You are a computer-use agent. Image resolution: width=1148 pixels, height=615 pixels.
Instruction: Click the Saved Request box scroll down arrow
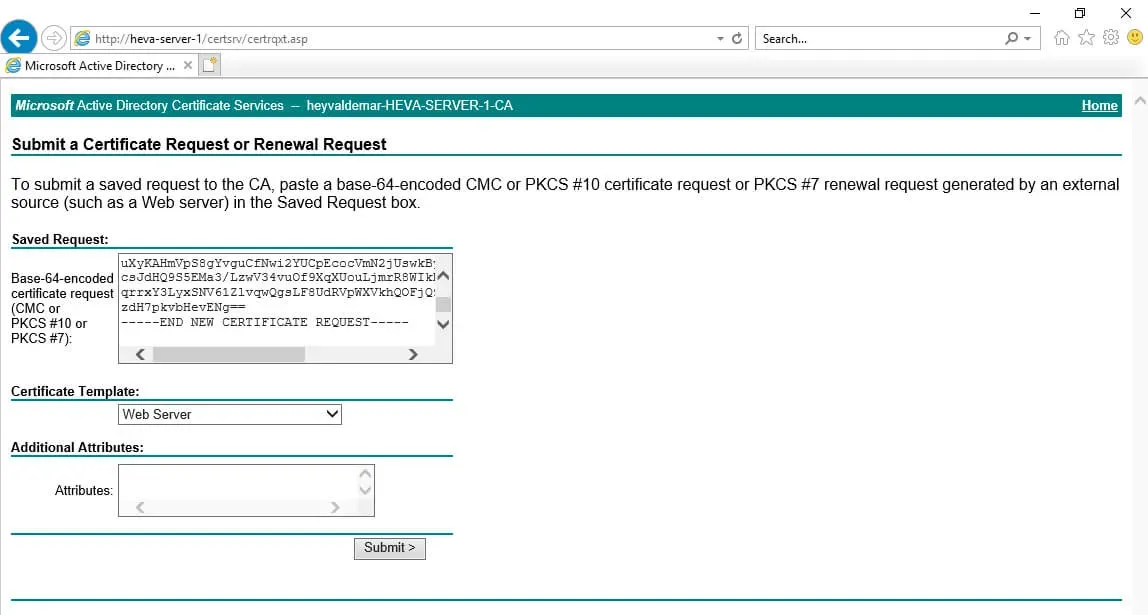tap(443, 324)
